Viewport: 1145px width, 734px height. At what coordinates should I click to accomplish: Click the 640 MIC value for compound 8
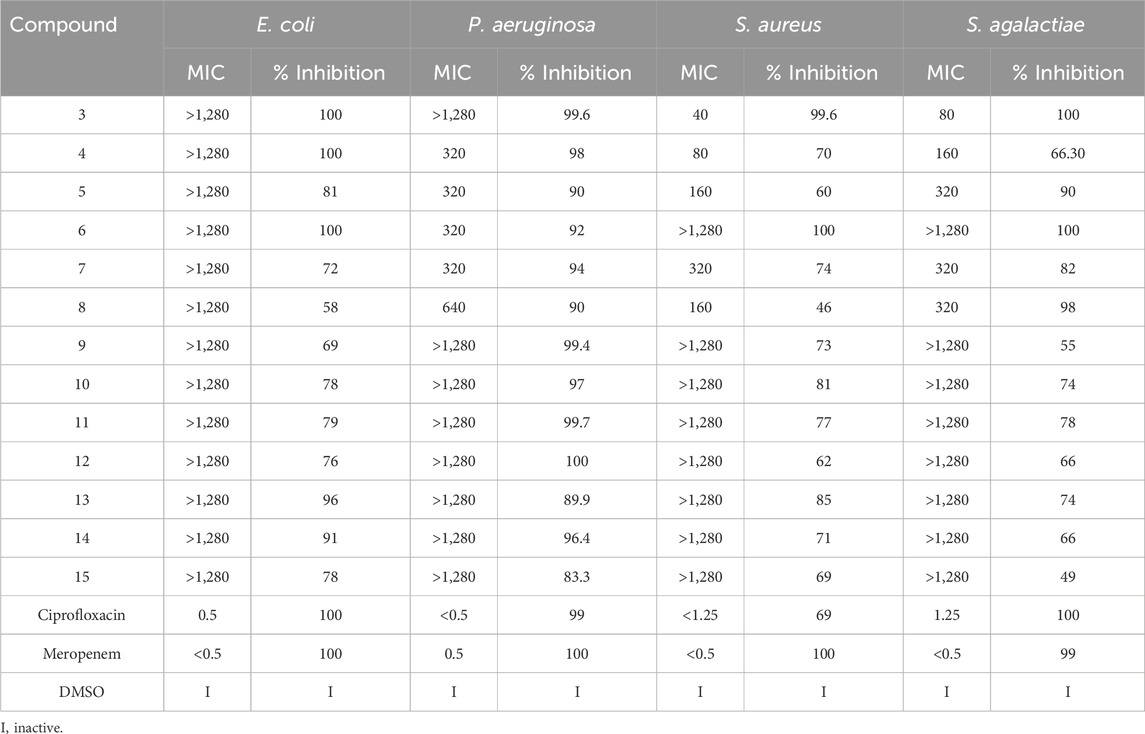[454, 307]
